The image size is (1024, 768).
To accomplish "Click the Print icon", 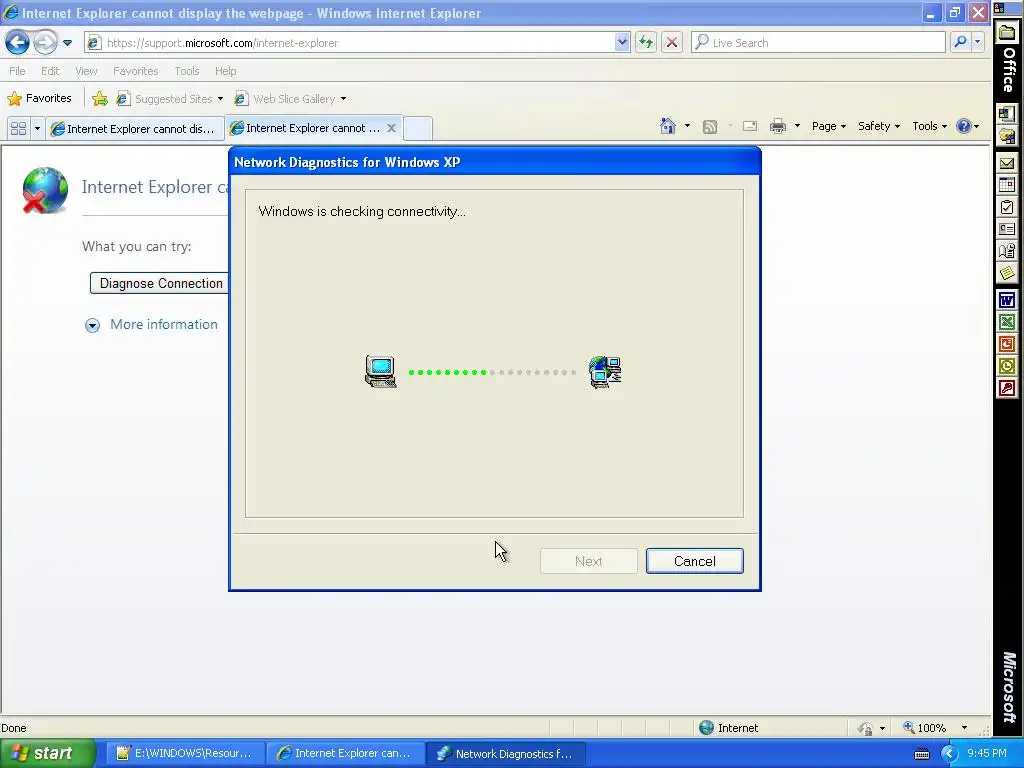I will coord(777,126).
